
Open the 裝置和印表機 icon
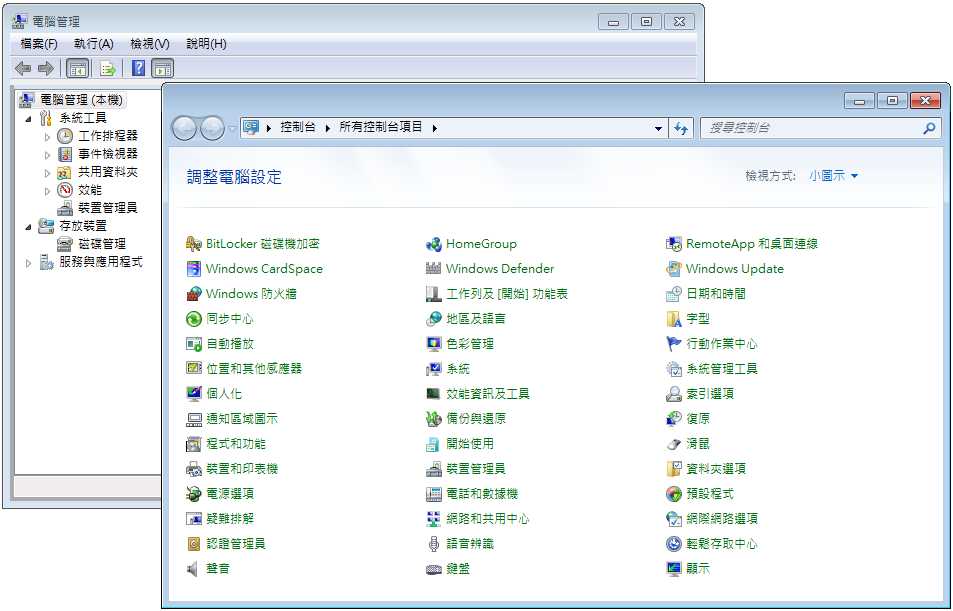[193, 469]
